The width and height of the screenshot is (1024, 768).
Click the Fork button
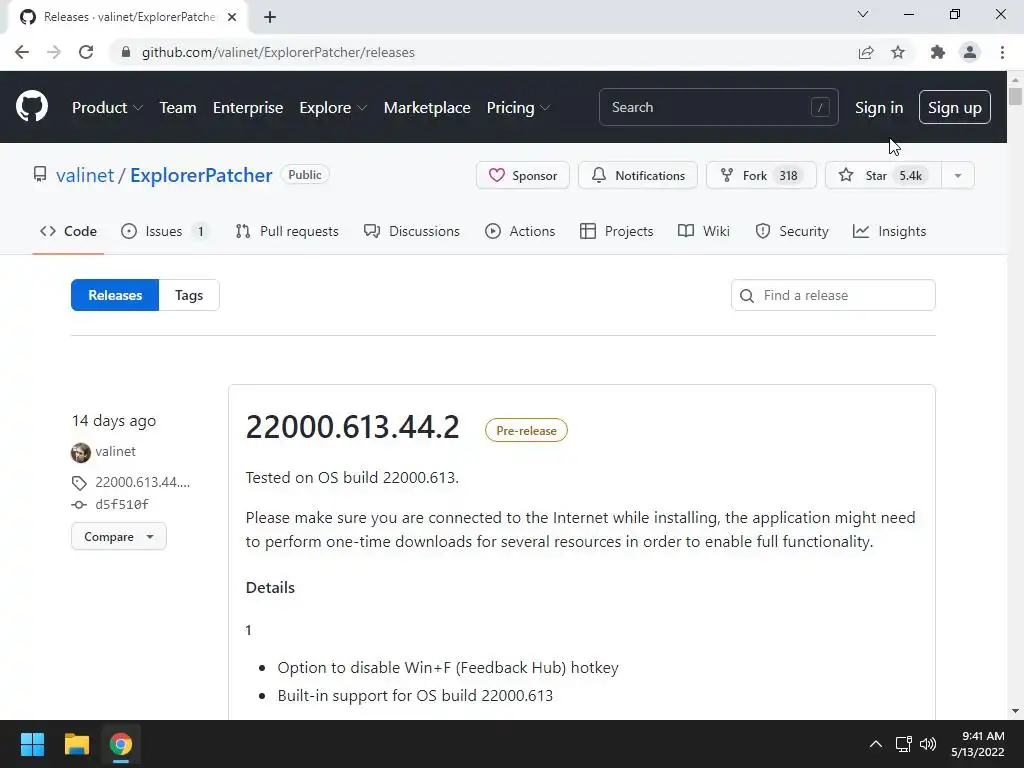(x=761, y=175)
